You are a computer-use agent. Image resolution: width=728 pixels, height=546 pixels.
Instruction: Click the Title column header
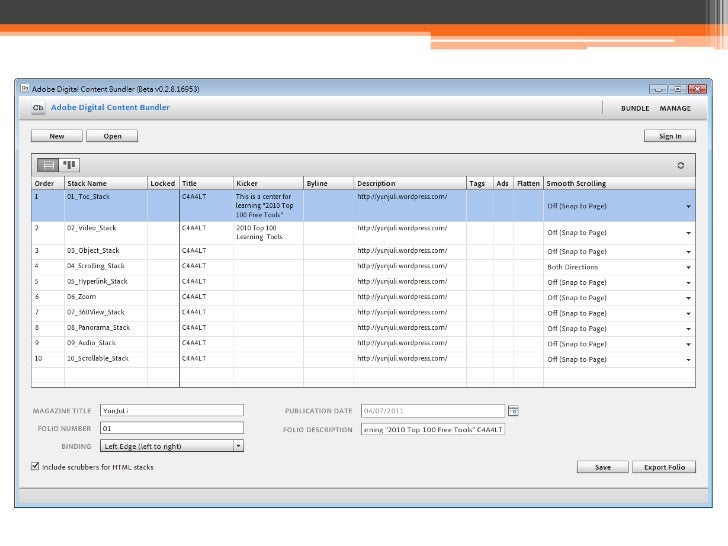click(x=206, y=183)
